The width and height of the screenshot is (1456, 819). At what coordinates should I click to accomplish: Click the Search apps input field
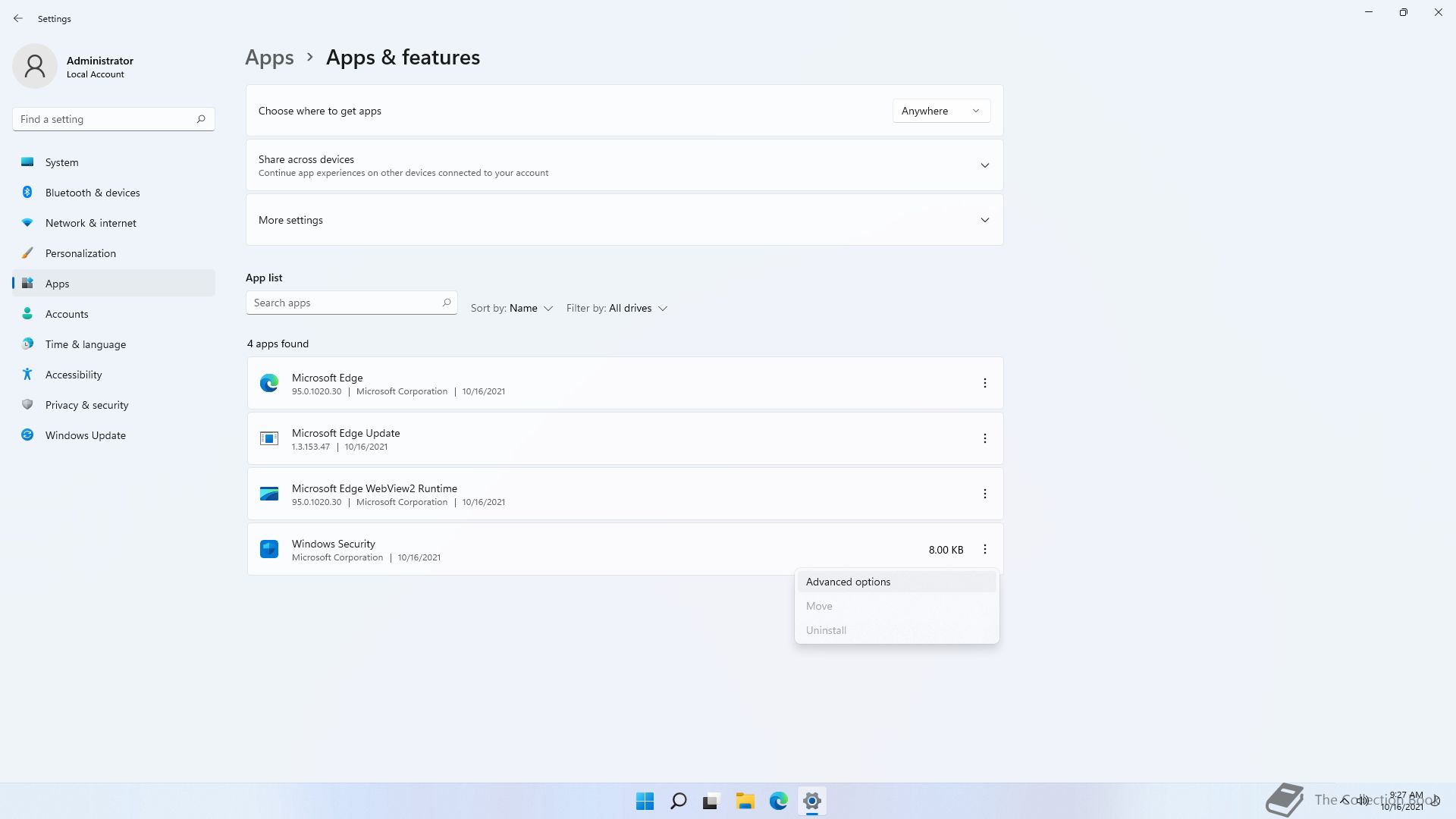351,303
